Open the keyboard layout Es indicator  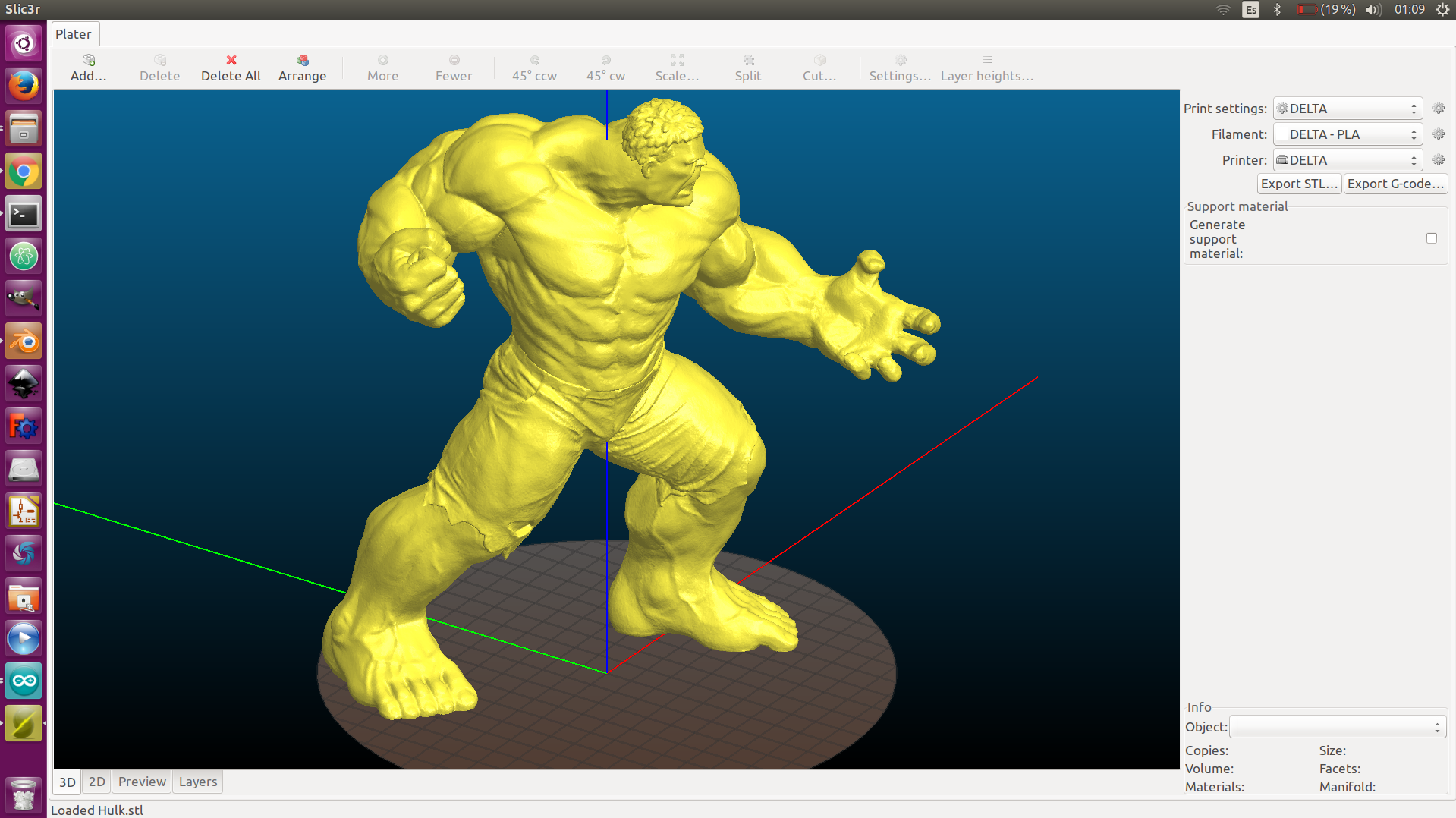click(1251, 10)
